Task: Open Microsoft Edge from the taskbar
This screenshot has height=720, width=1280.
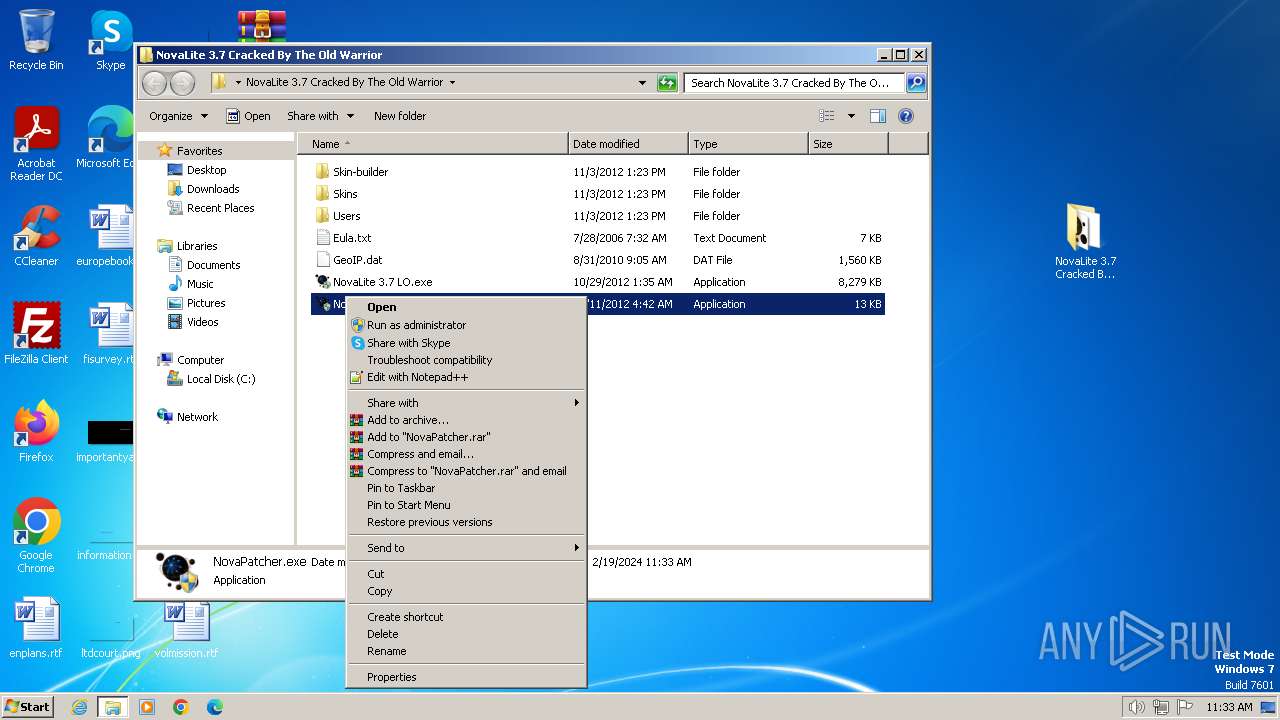Action: 214,707
